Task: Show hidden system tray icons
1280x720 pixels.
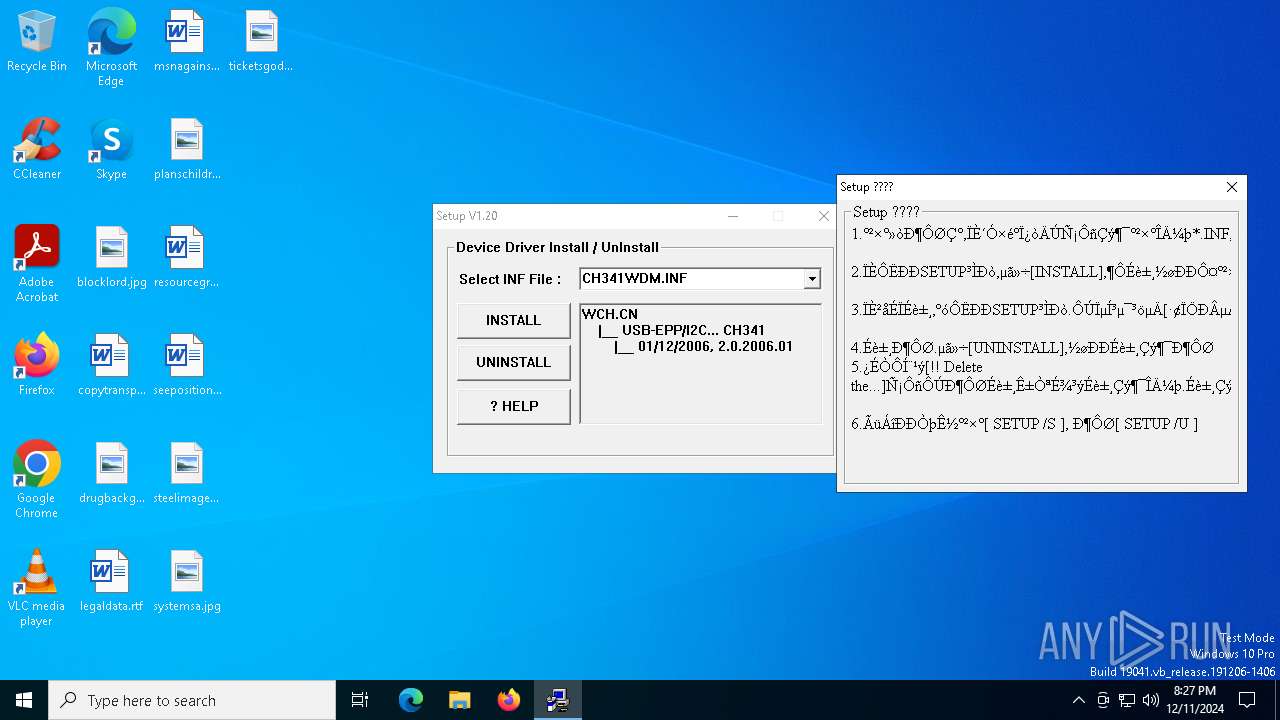Action: click(1078, 700)
